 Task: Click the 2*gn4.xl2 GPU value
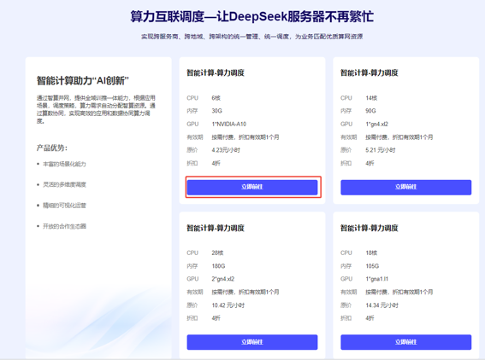223,279
